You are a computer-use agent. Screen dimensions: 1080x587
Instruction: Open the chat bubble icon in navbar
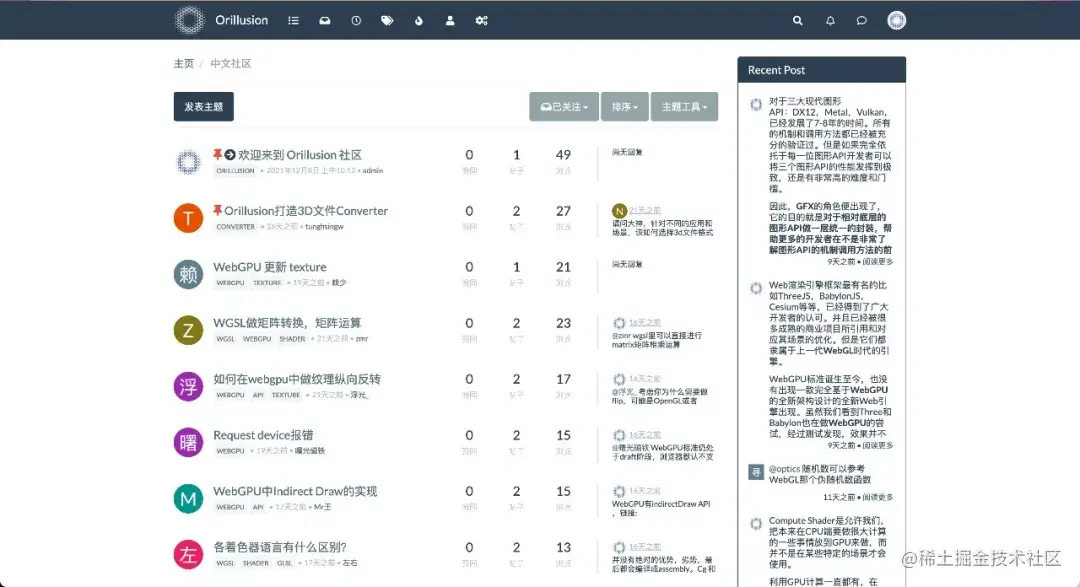coord(861,20)
